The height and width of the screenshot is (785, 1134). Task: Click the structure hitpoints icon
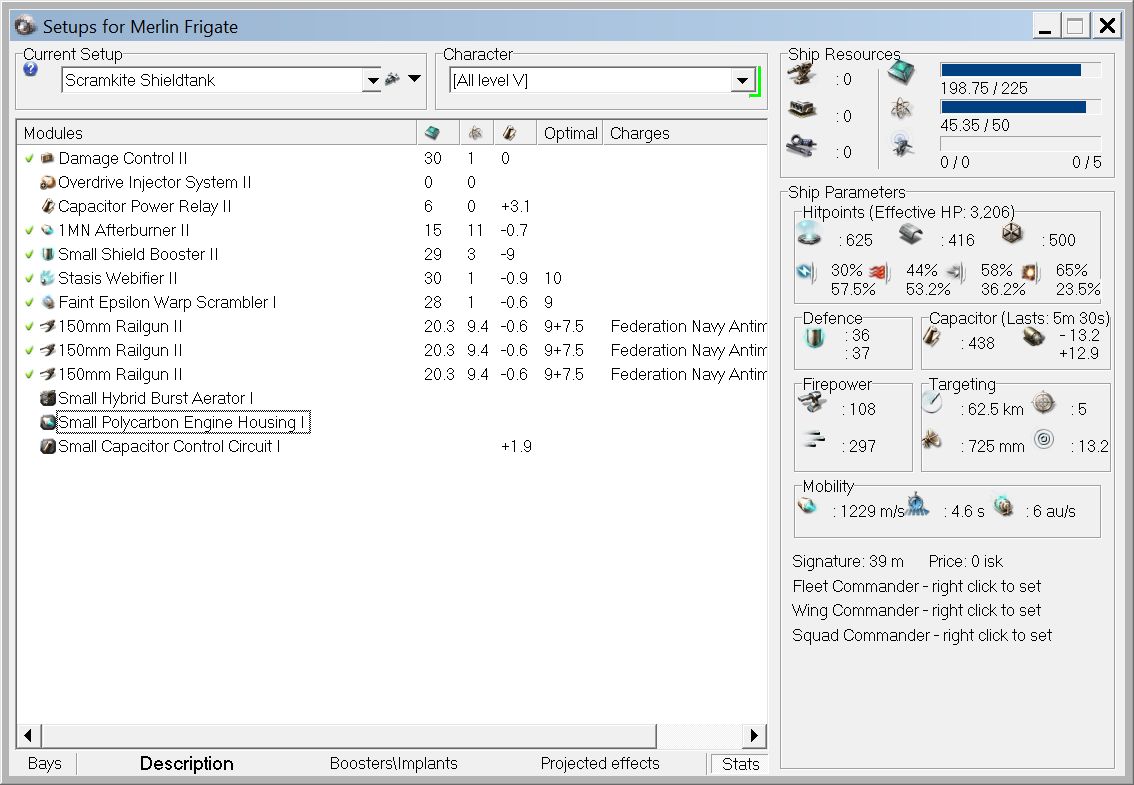pos(1012,234)
